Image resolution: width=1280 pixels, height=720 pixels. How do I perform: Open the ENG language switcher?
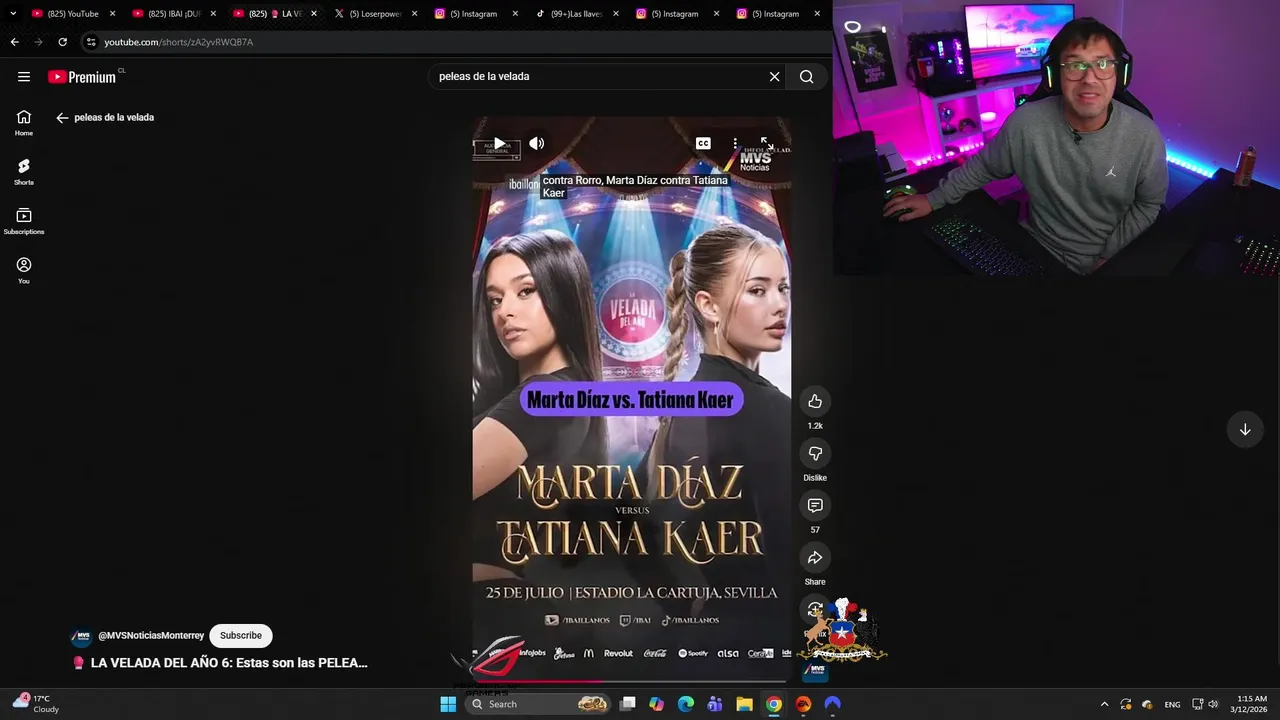(1172, 704)
